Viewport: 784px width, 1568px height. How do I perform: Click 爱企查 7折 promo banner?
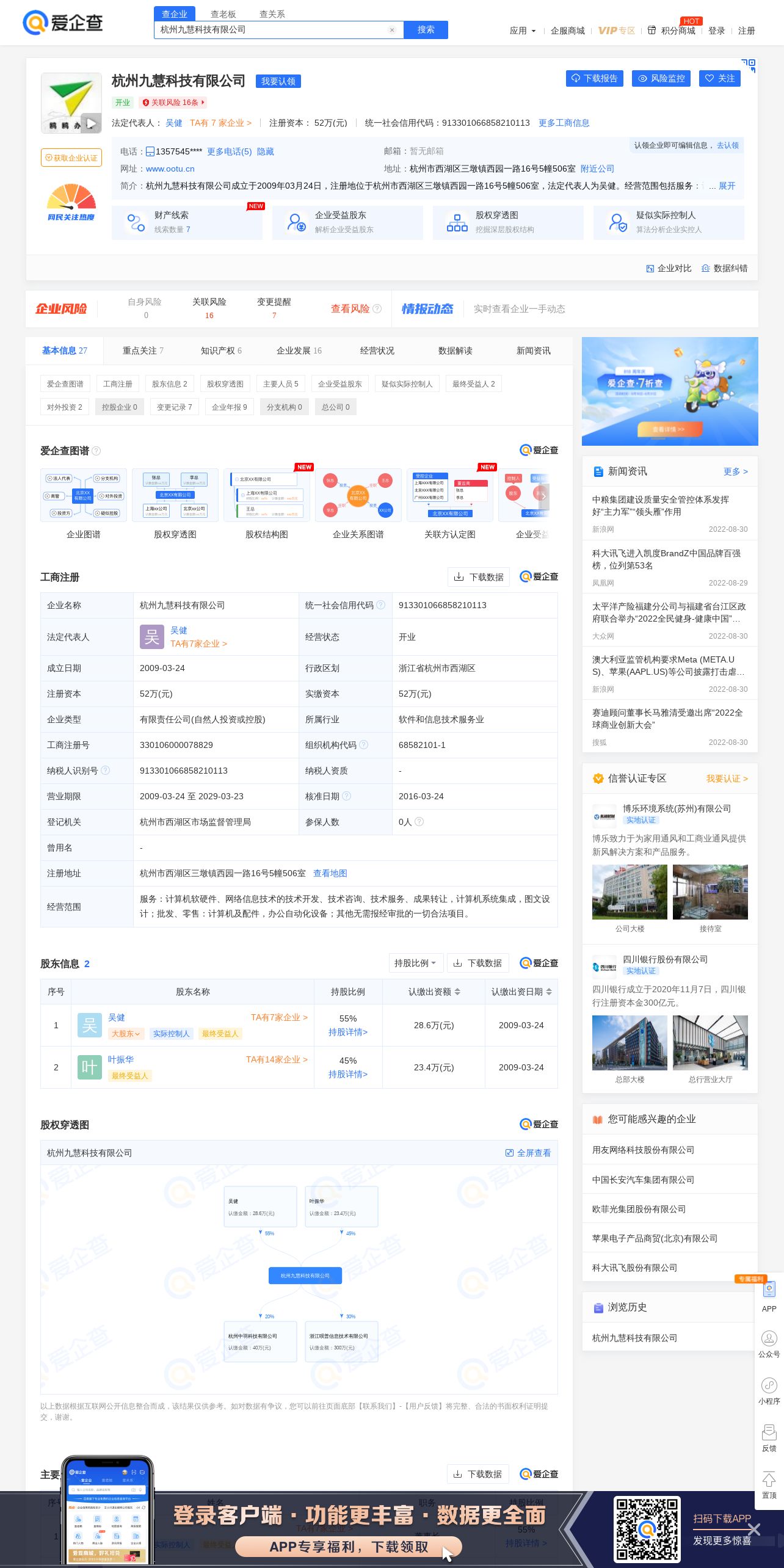tap(670, 391)
